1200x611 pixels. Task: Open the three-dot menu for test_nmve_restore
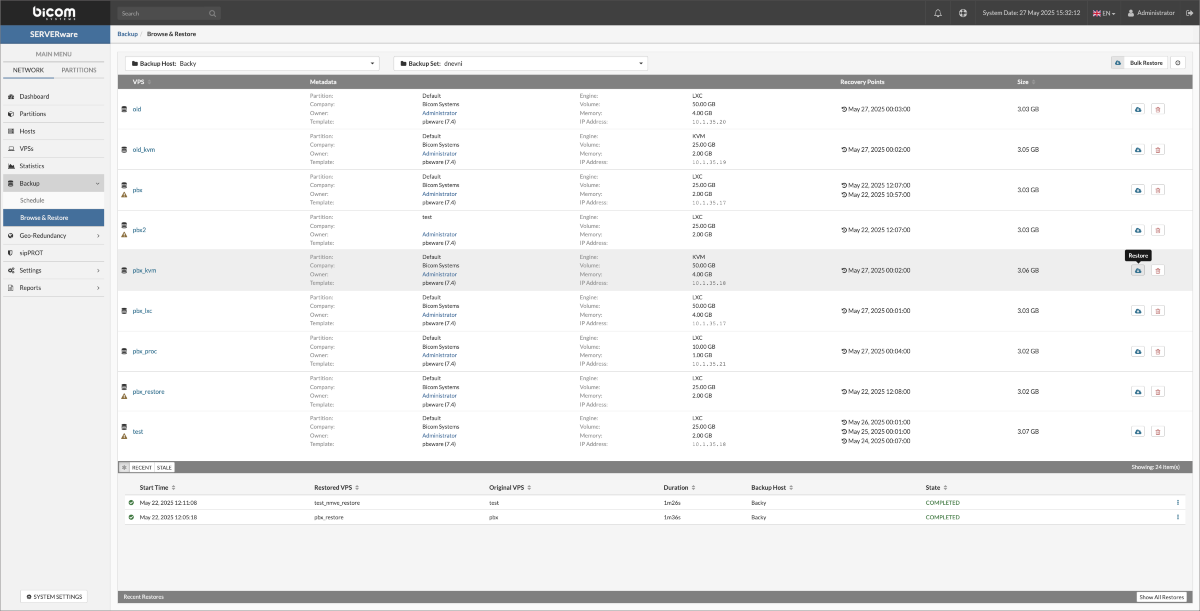coord(1178,502)
